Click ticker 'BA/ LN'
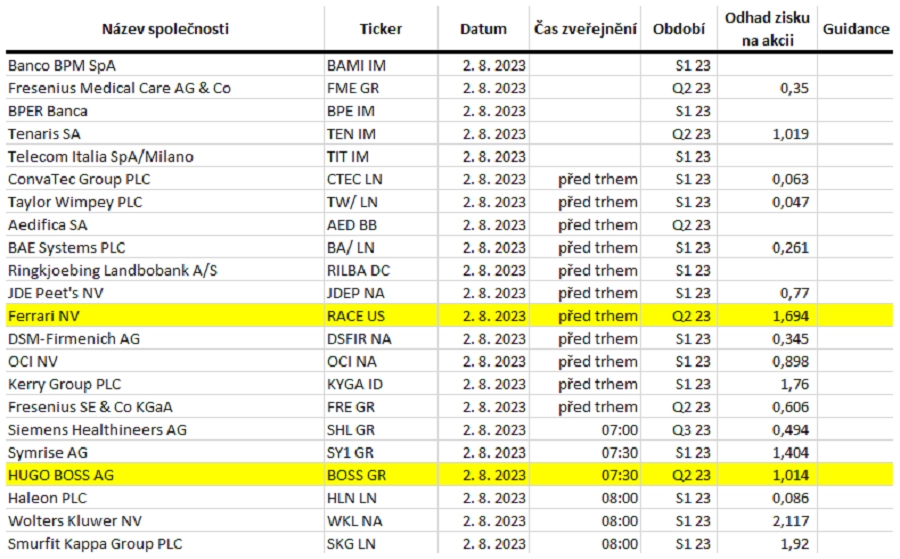The image size is (900, 559). pyautogui.click(x=351, y=248)
